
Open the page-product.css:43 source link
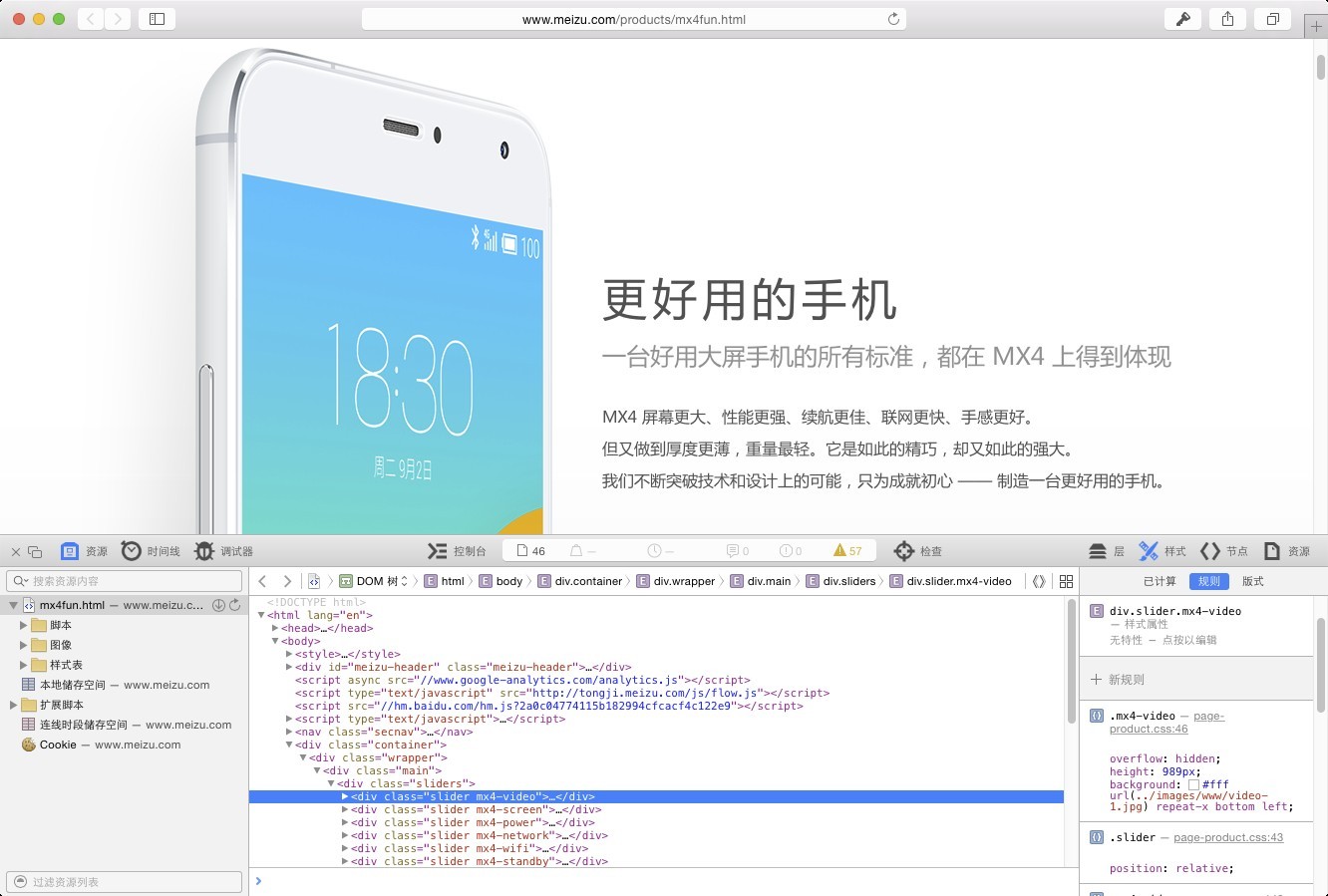[x=1228, y=837]
